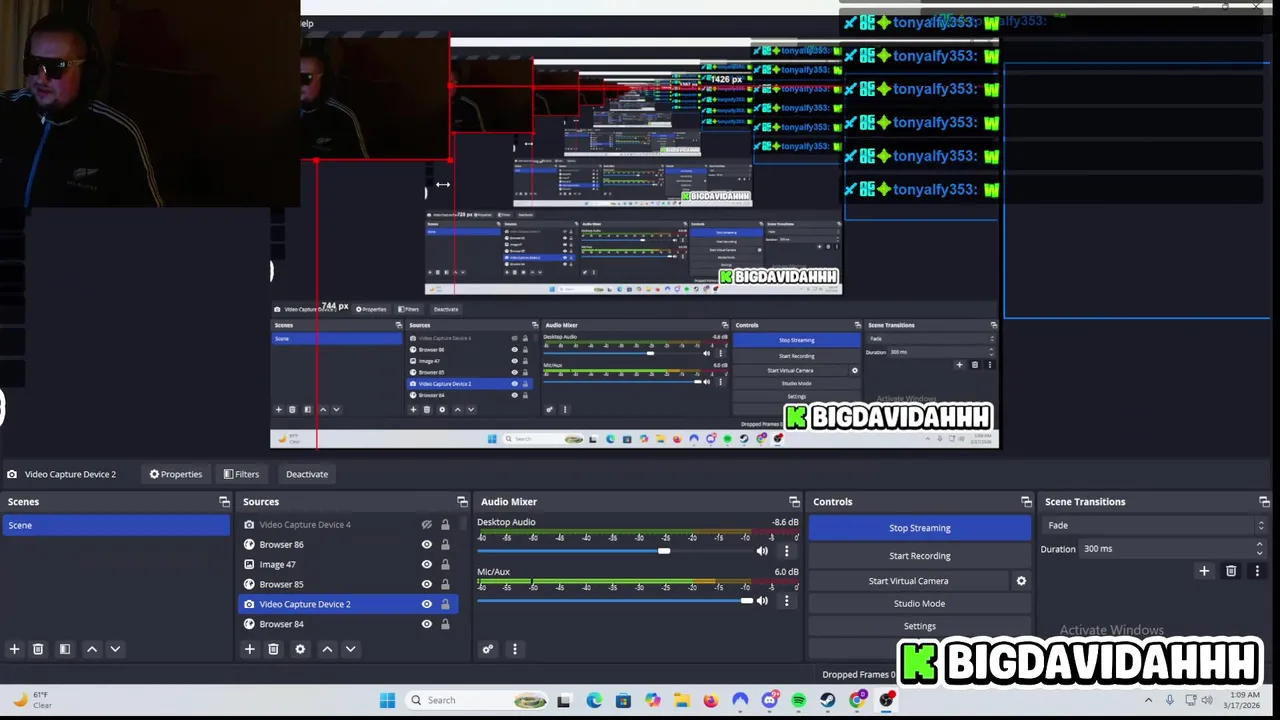Undock the Controls panel
Image resolution: width=1280 pixels, height=720 pixels.
[x=1026, y=502]
